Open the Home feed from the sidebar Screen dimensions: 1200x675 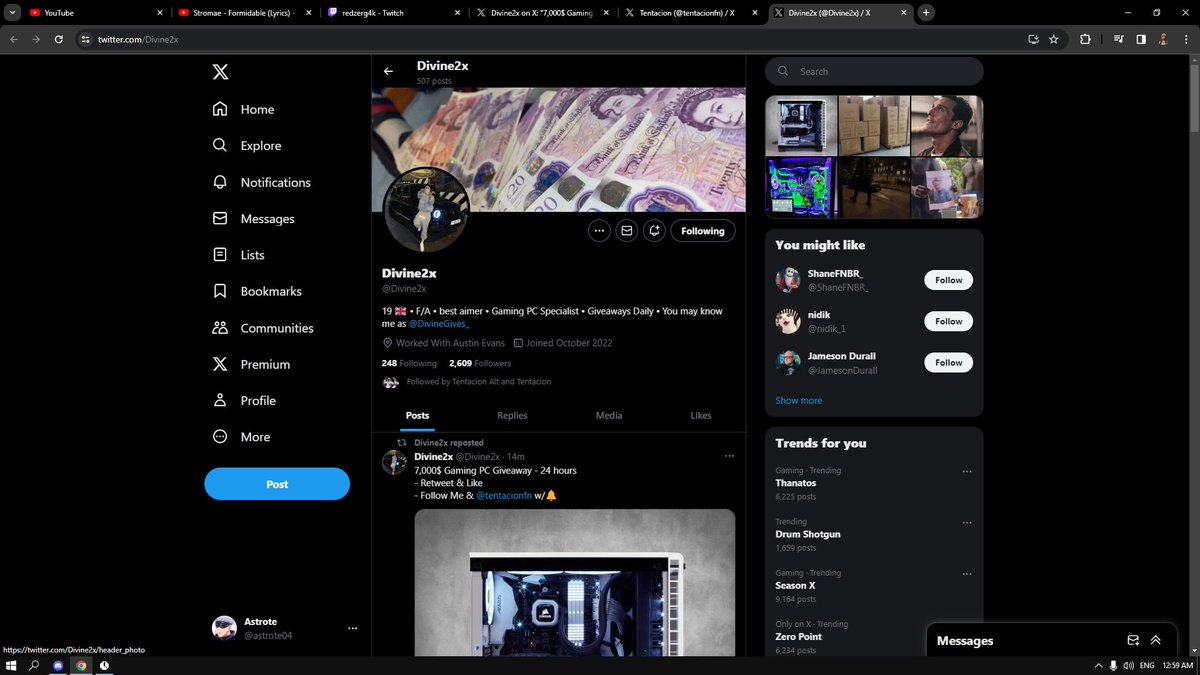click(243, 109)
